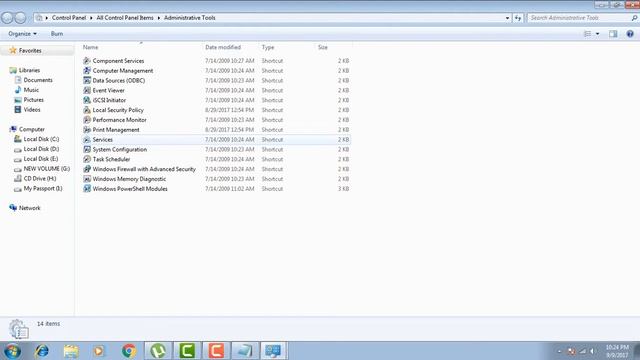Sort by the Size column header
The width and height of the screenshot is (640, 360).
pos(323,47)
